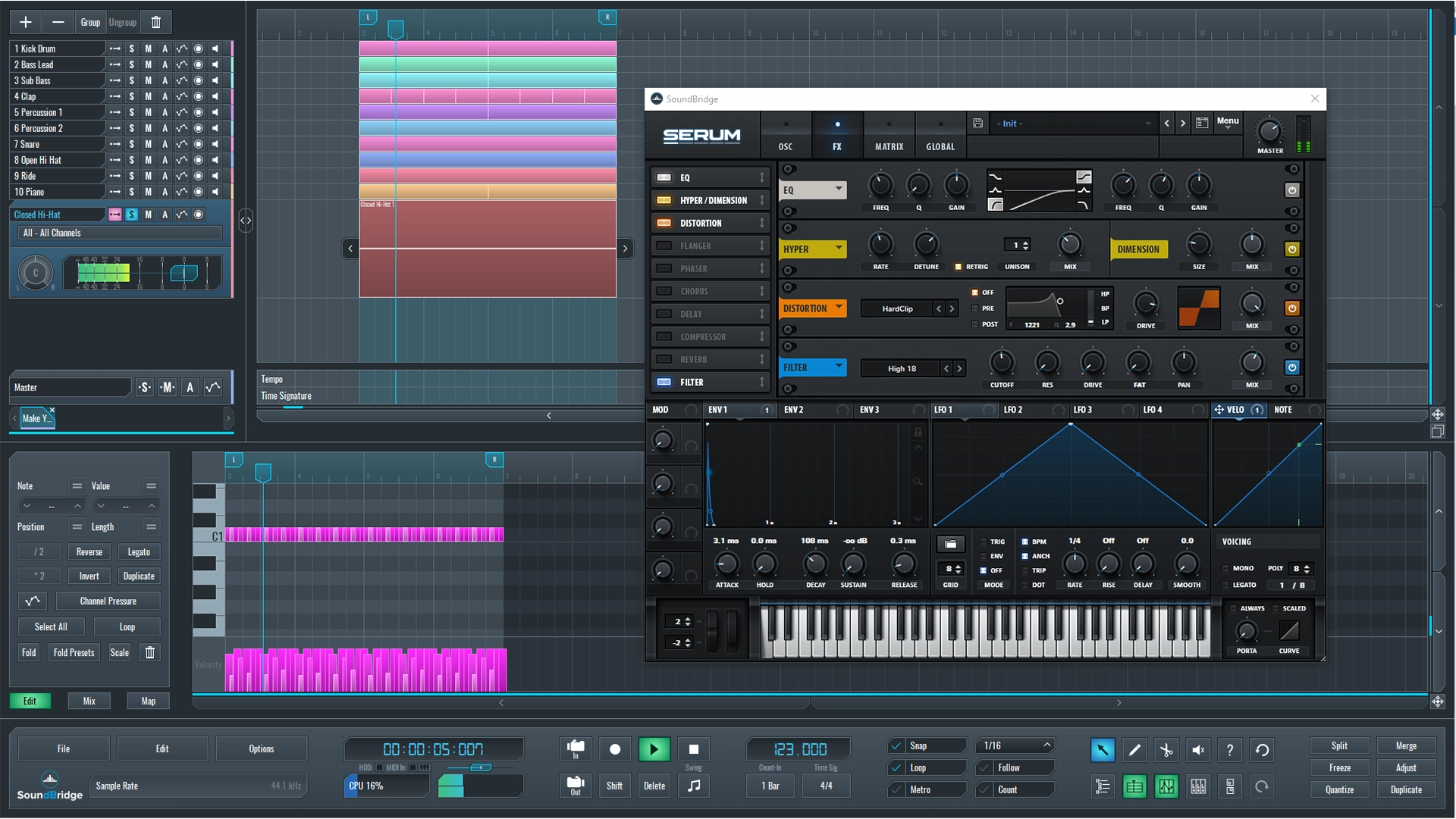
Task: Open MIDI In device icon
Action: 576,748
